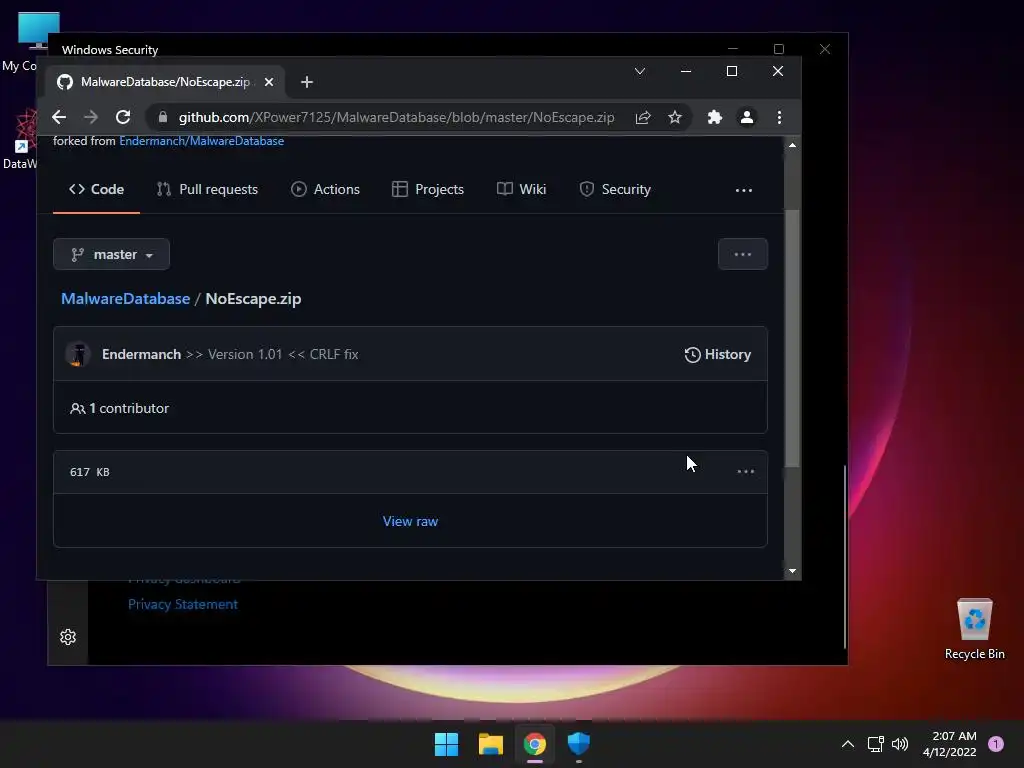The height and width of the screenshot is (768, 1024).
Task: Open the taskbar clock and date
Action: pos(950,744)
